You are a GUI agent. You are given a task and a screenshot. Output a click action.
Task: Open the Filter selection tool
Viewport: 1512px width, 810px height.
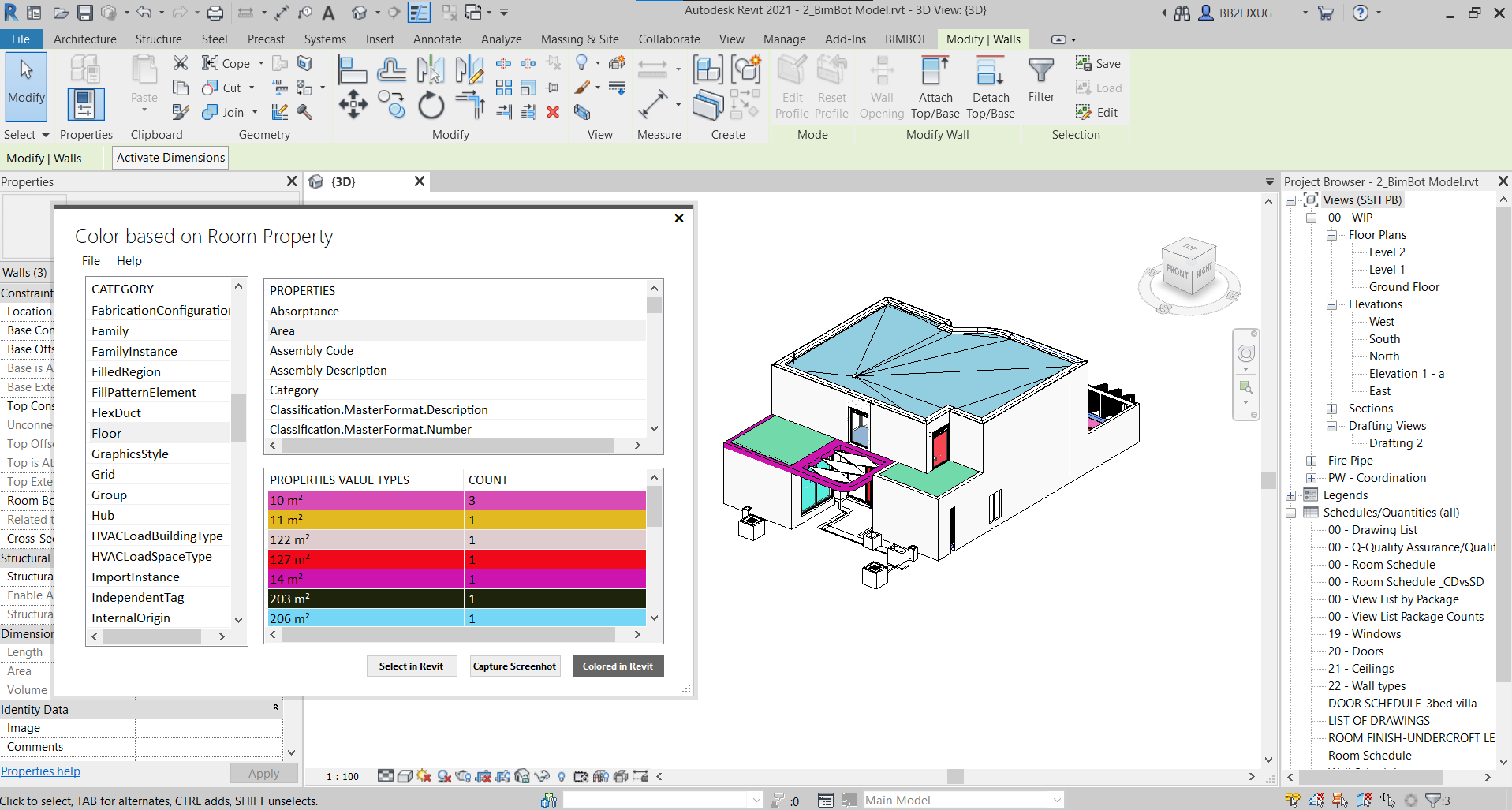click(1041, 80)
